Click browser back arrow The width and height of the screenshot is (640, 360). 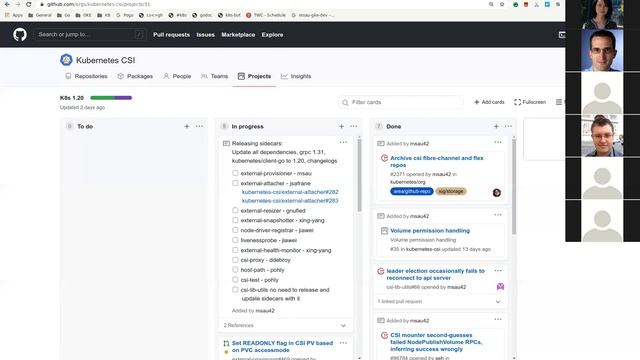click(x=7, y=4)
